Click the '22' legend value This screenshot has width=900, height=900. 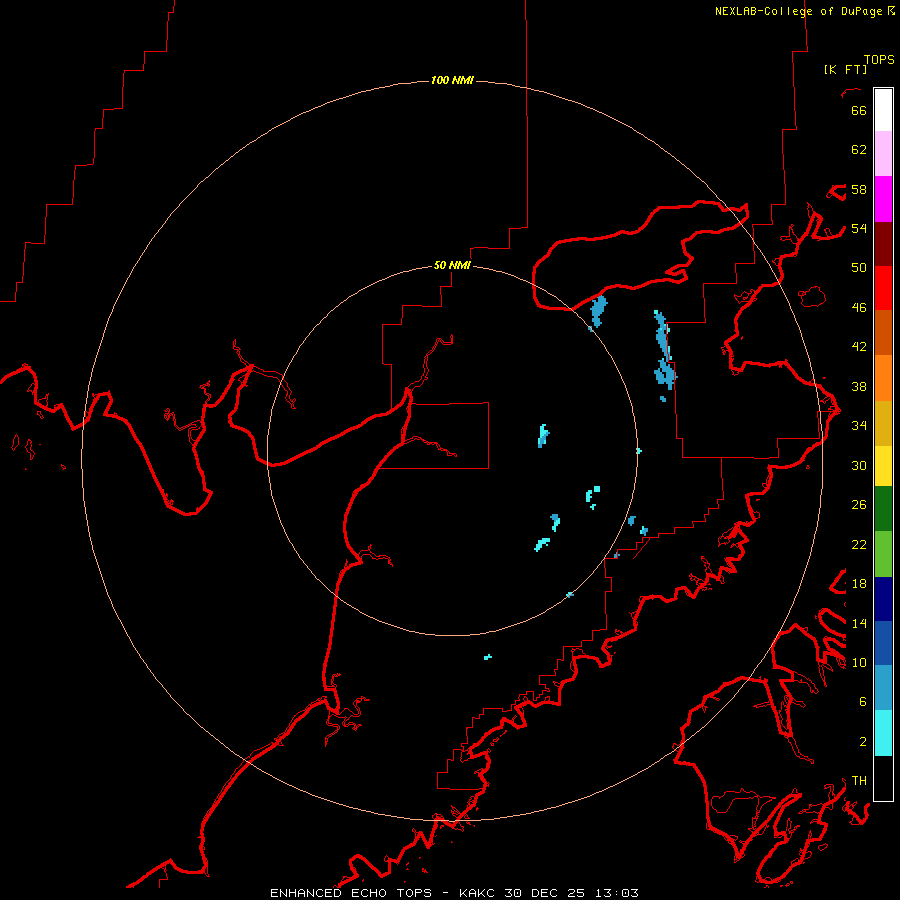click(x=859, y=545)
